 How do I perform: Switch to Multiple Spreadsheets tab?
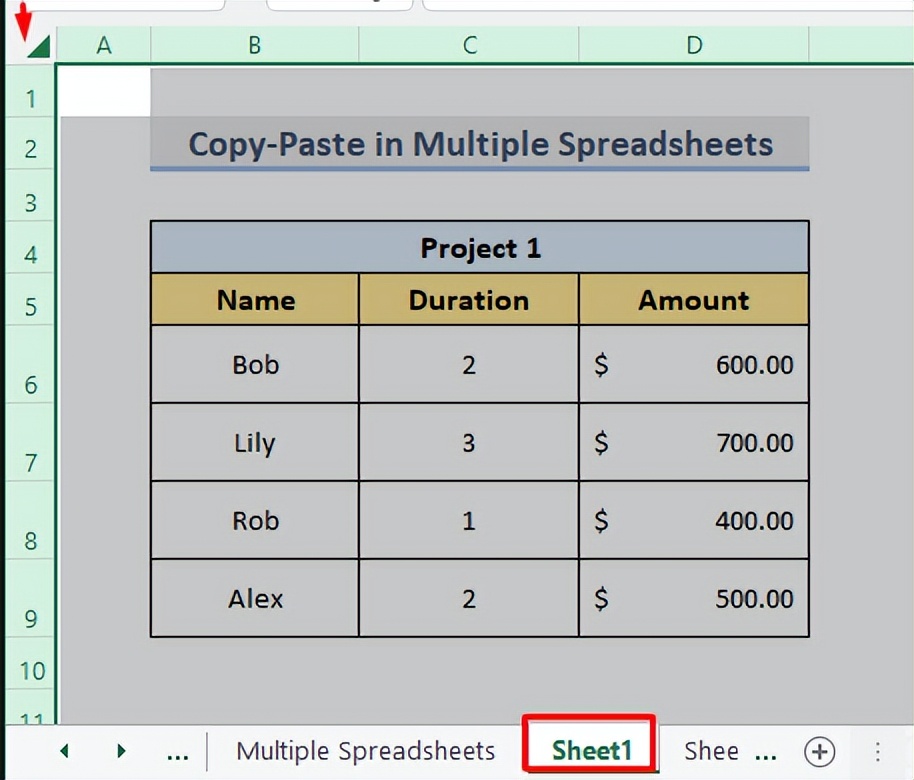(365, 751)
